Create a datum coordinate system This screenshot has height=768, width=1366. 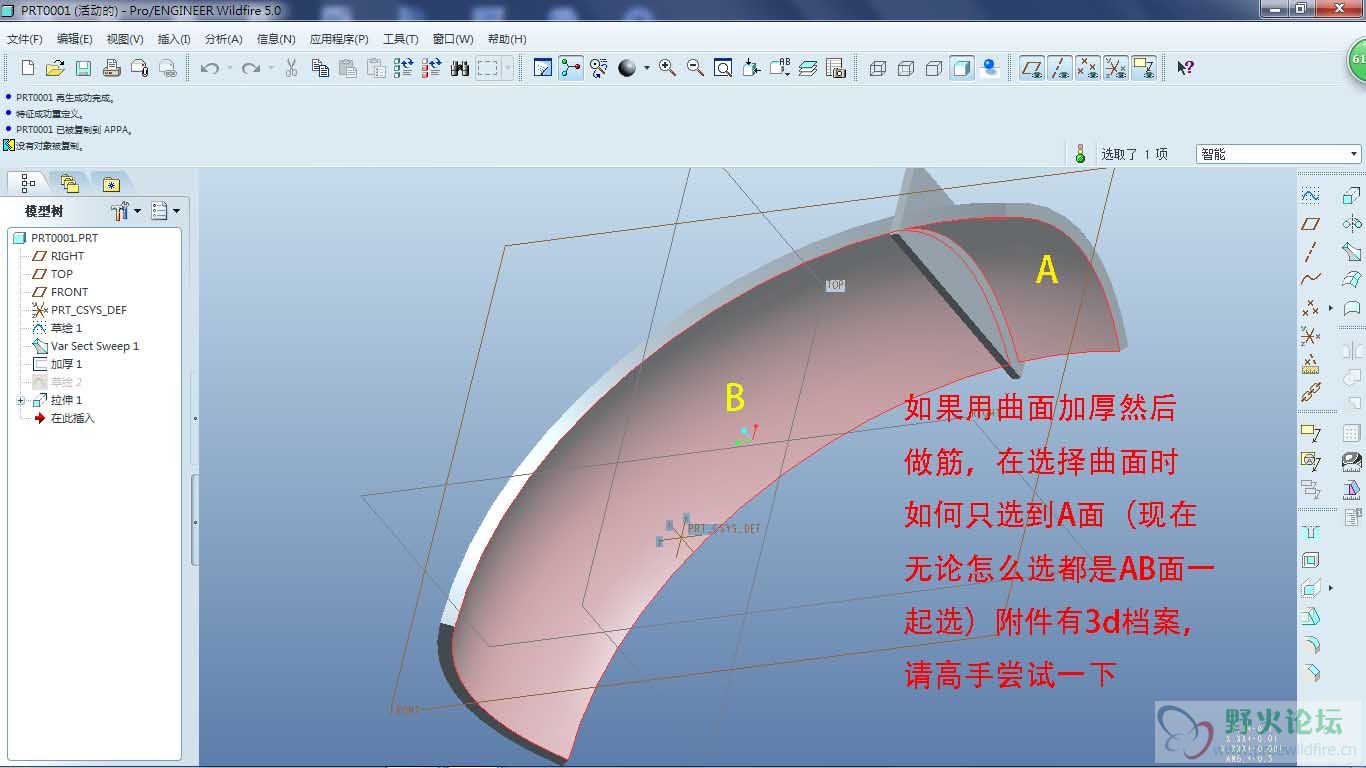[x=1311, y=336]
